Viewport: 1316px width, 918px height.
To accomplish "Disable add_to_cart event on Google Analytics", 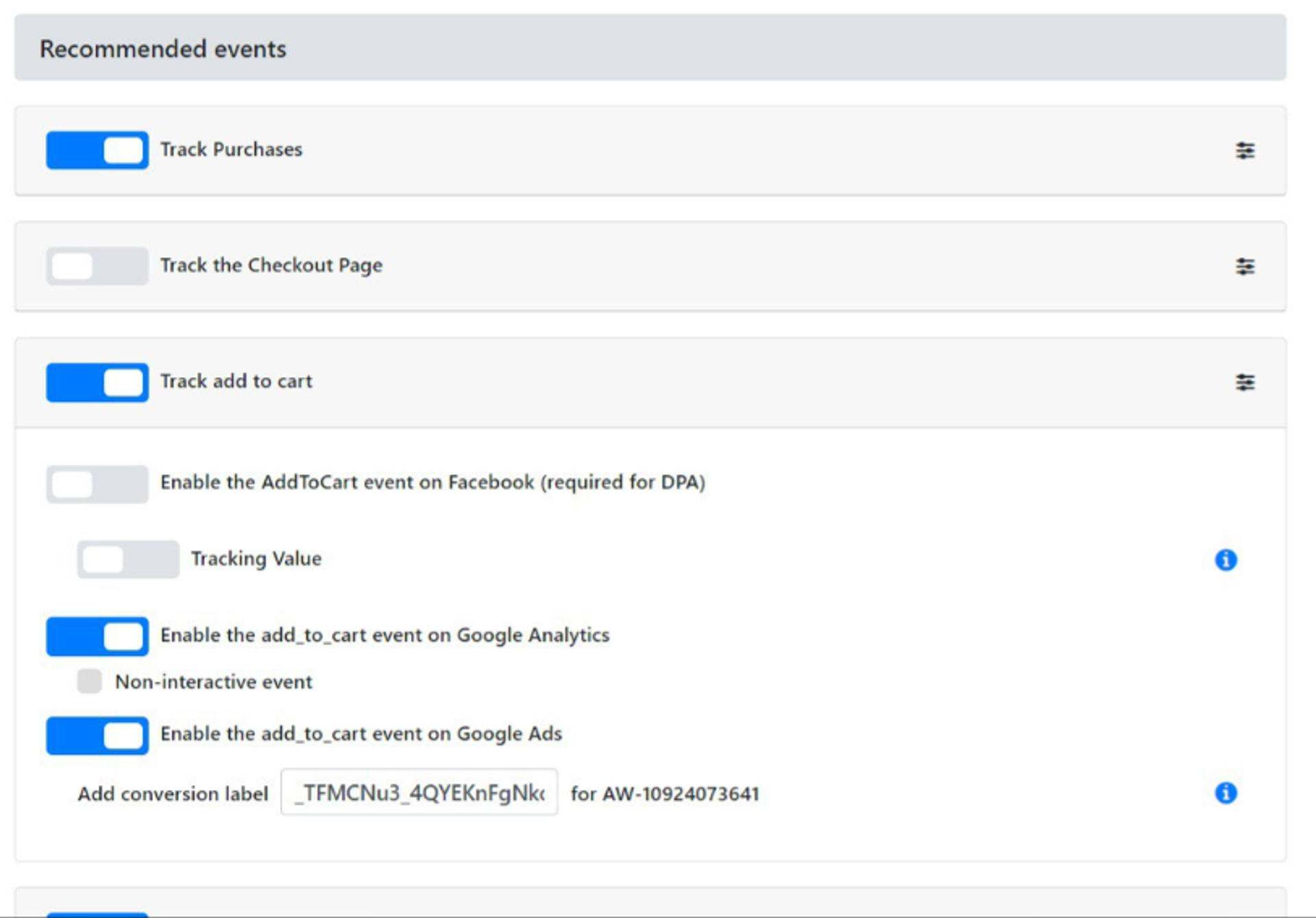I will [97, 636].
